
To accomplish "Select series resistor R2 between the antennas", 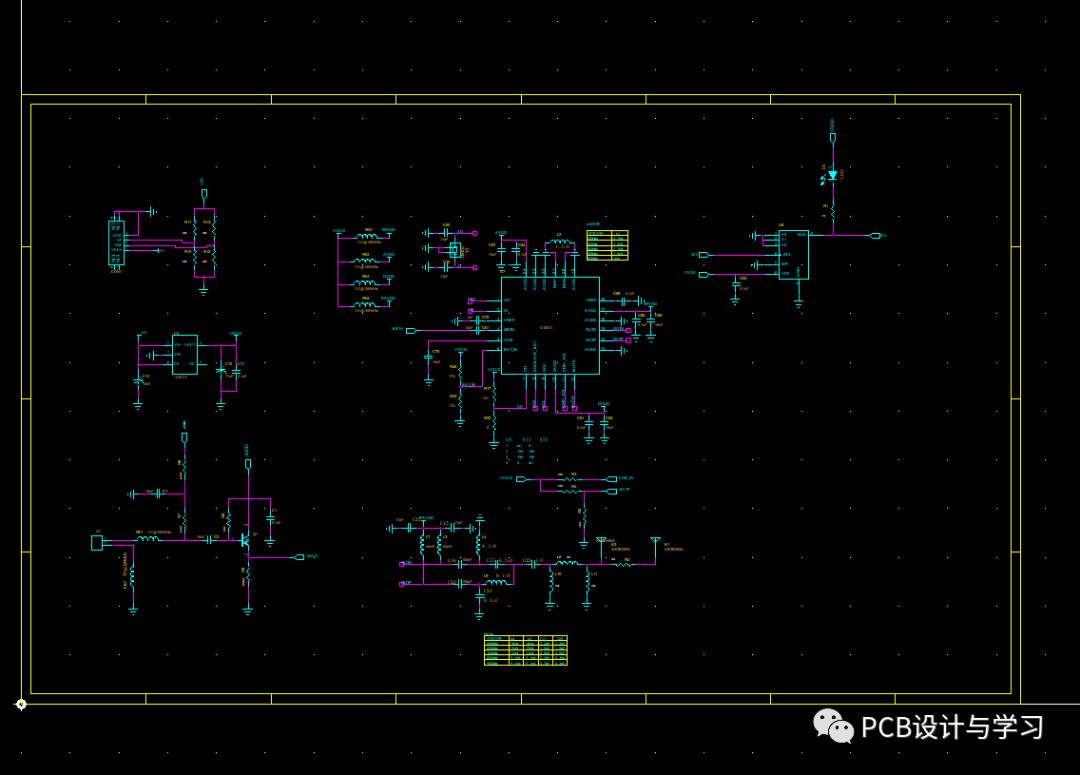I will [623, 564].
